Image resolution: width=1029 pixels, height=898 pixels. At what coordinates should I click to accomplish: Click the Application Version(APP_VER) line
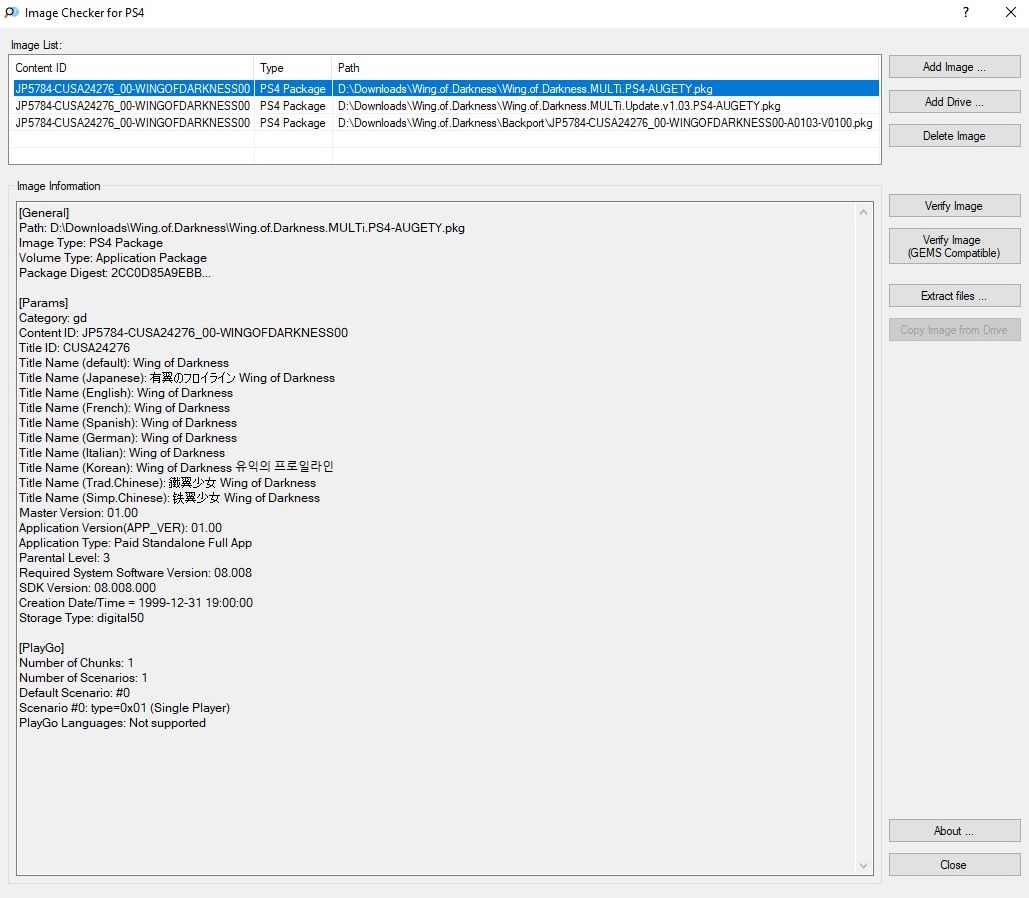(120, 528)
